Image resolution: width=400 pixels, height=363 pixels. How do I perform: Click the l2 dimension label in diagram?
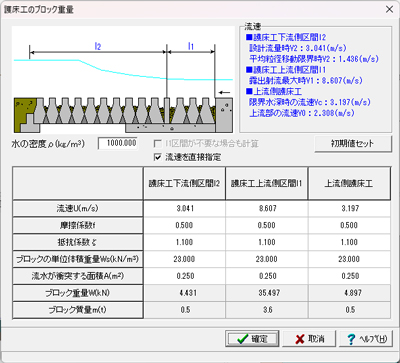(x=97, y=47)
